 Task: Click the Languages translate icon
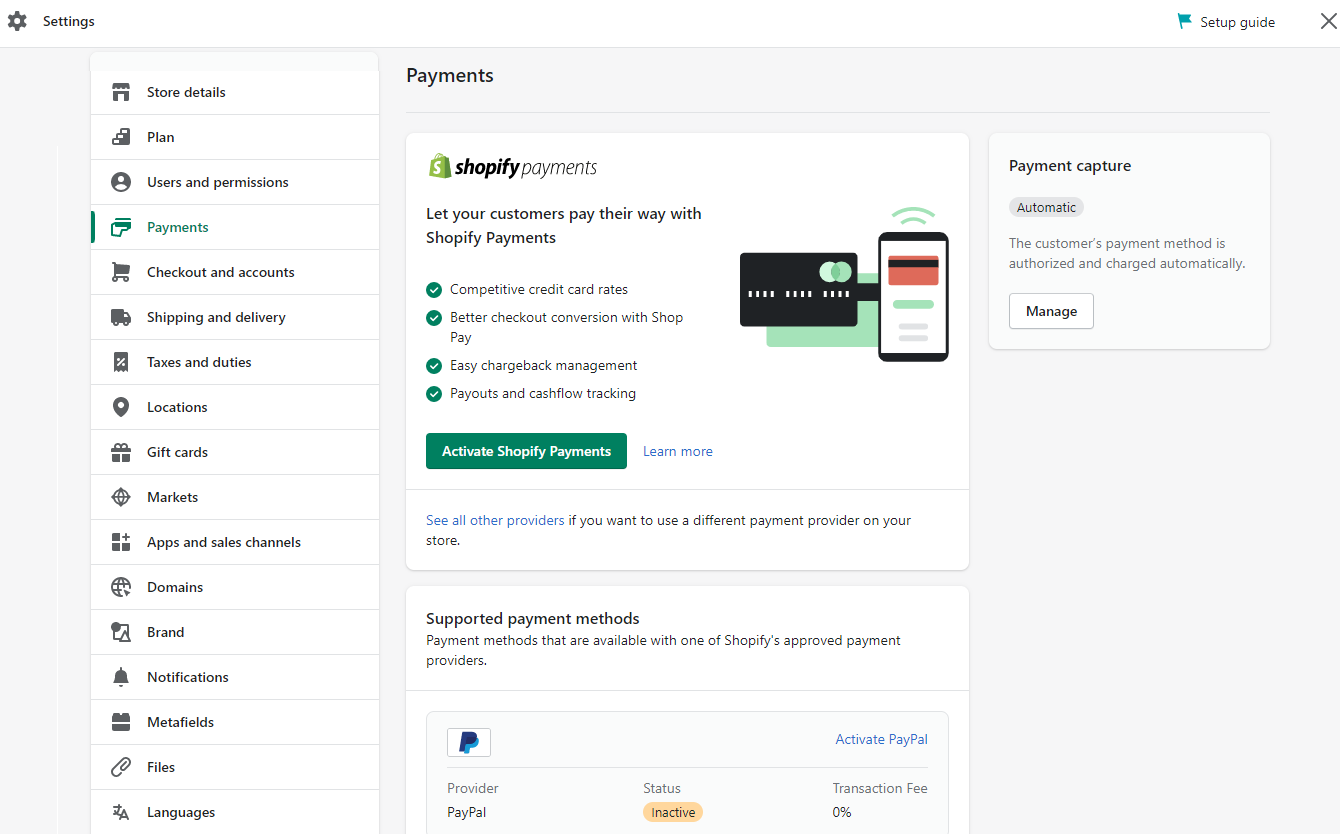pos(121,812)
